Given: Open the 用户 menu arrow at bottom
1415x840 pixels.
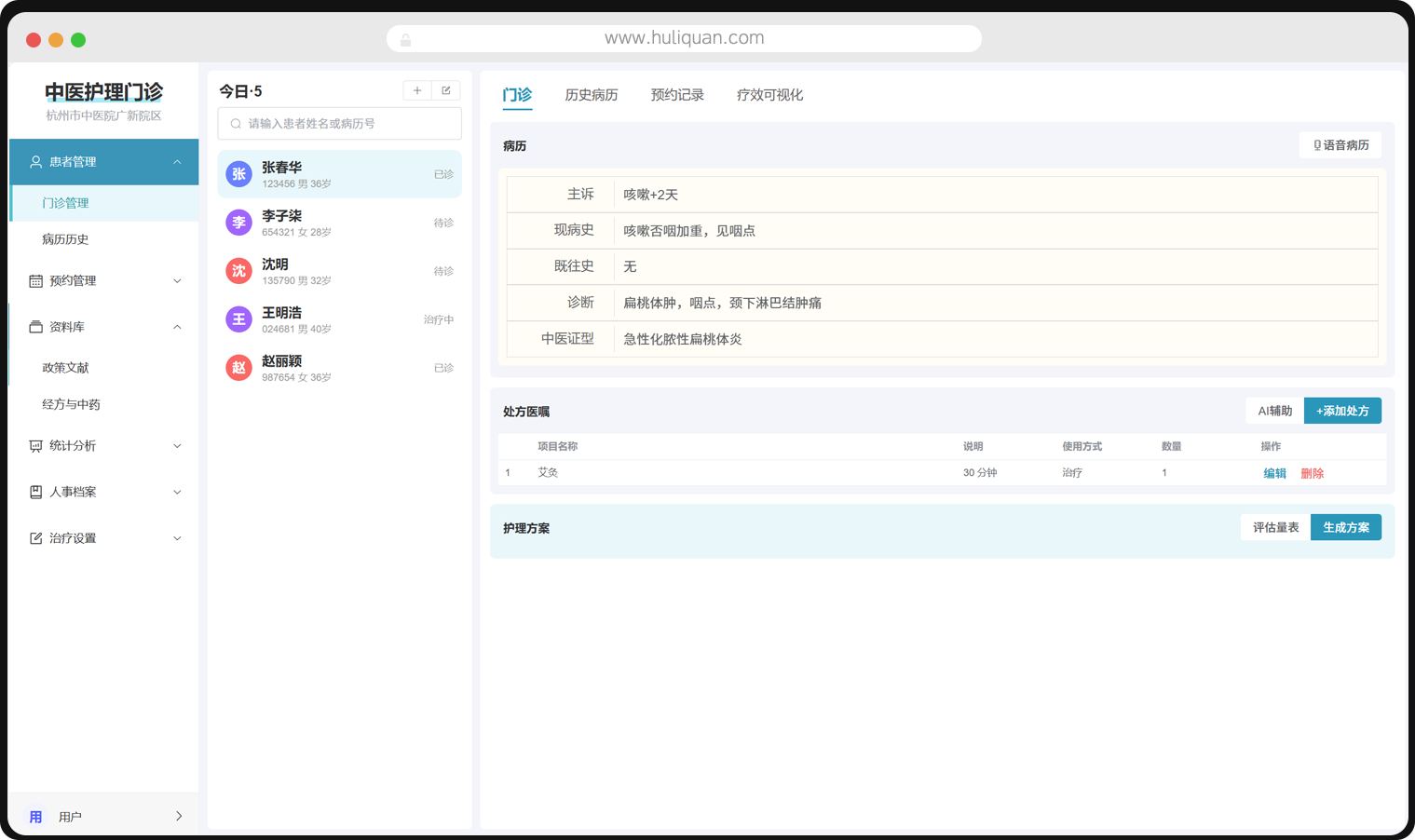Looking at the screenshot, I should pyautogui.click(x=179, y=817).
